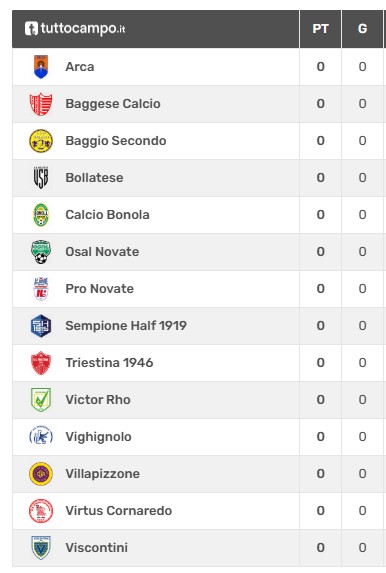Click the Bollatese USB shield logo
The image size is (386, 573).
point(41,178)
